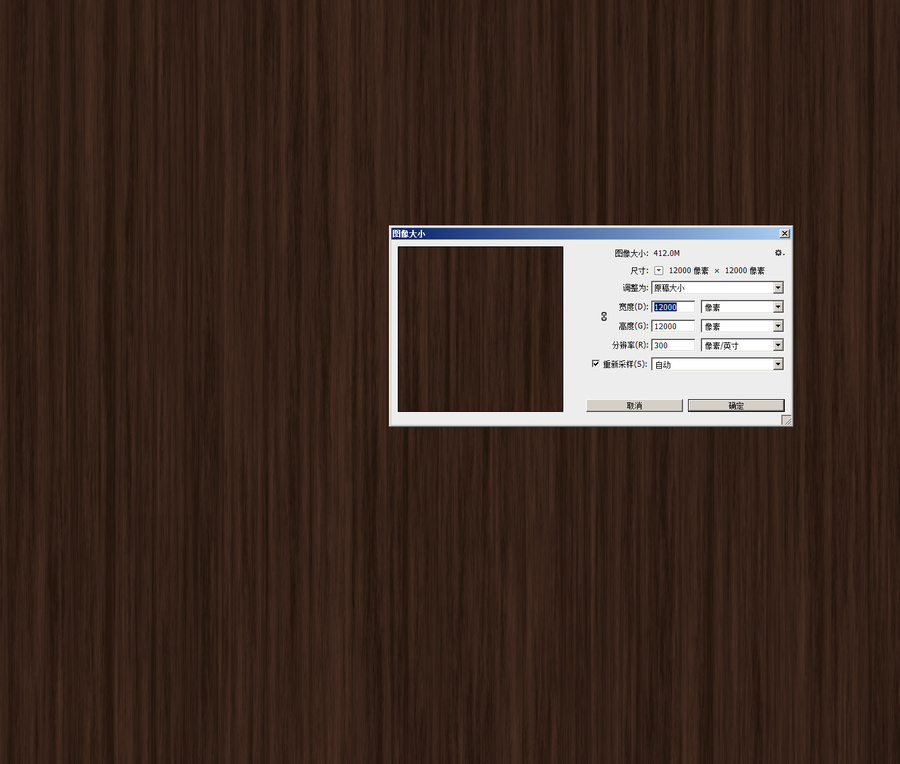The image size is (900, 764).
Task: Click the 图像大小 412.0M size text
Action: tap(647, 253)
